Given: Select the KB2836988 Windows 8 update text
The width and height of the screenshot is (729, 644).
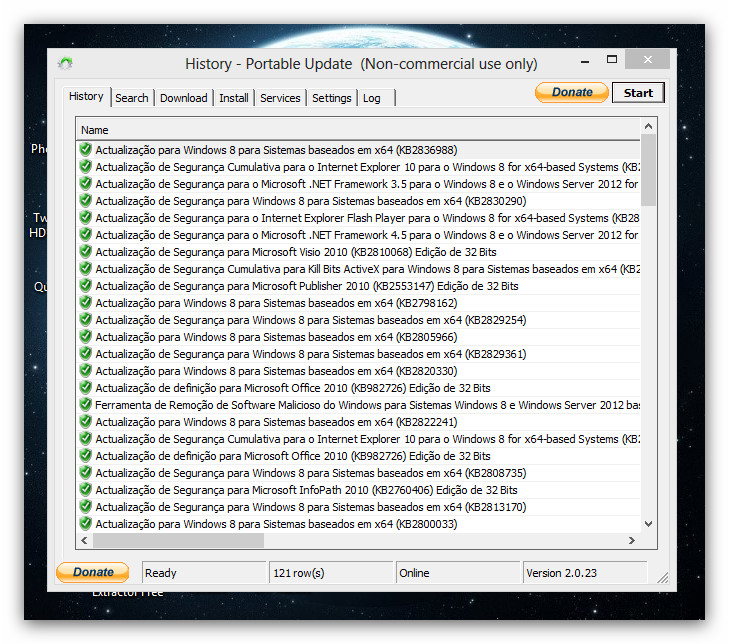Looking at the screenshot, I should pos(276,150).
